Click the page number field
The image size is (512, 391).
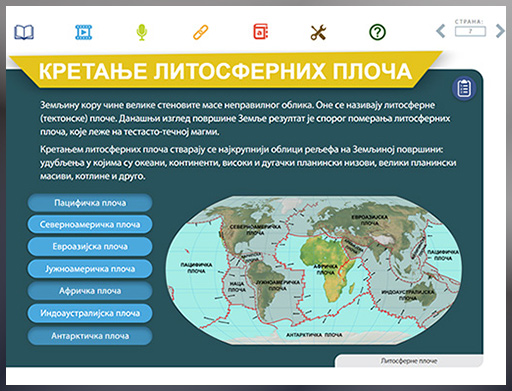click(470, 31)
